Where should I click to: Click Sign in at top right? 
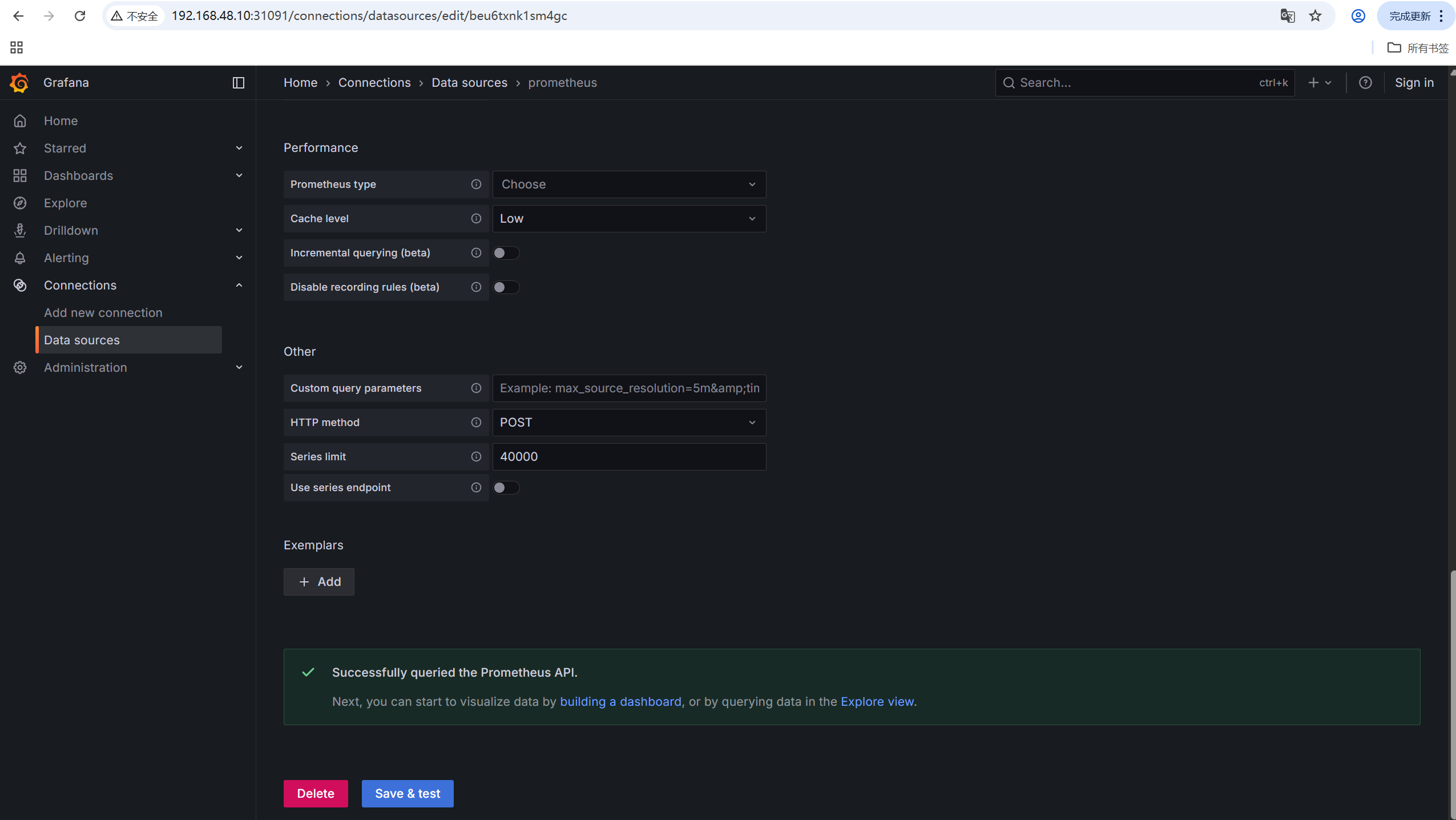tap(1414, 83)
